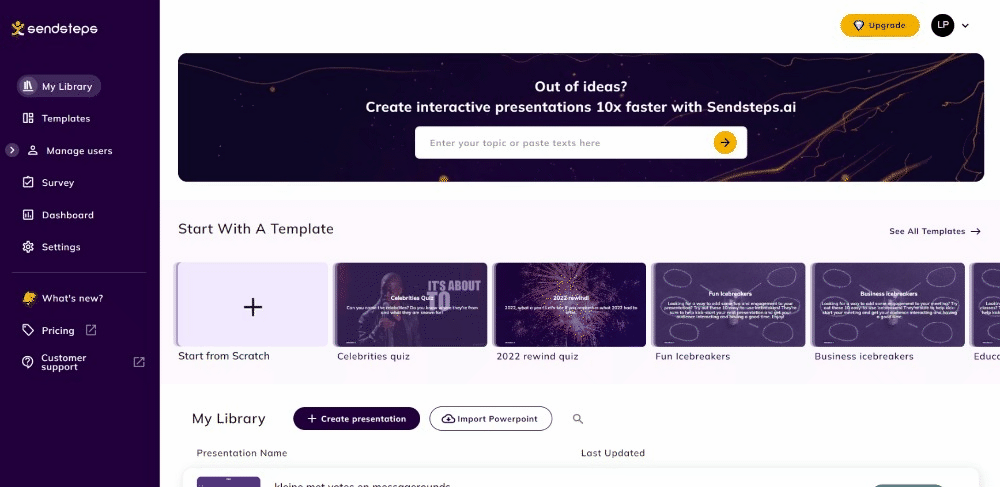Open the account dropdown arrow
This screenshot has width=1000, height=487.
click(x=965, y=25)
